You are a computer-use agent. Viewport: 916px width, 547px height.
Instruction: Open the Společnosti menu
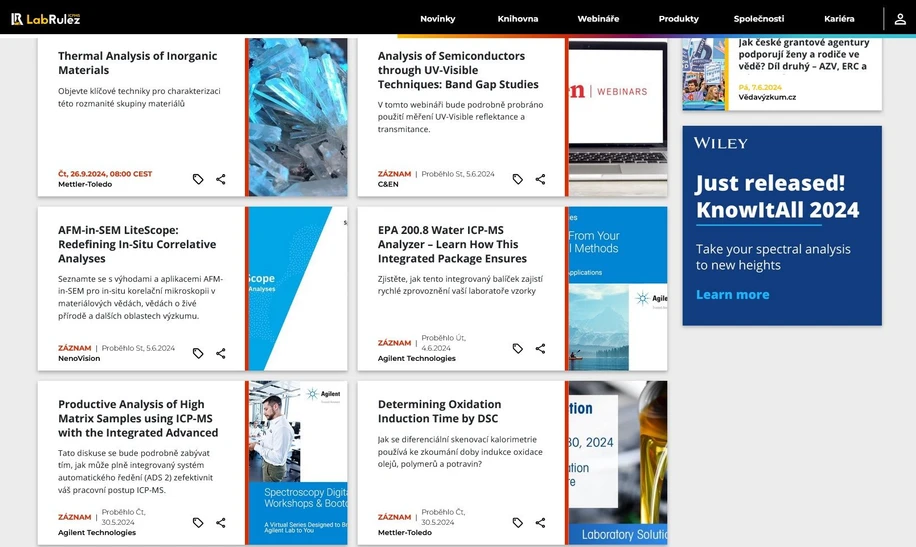tap(759, 19)
